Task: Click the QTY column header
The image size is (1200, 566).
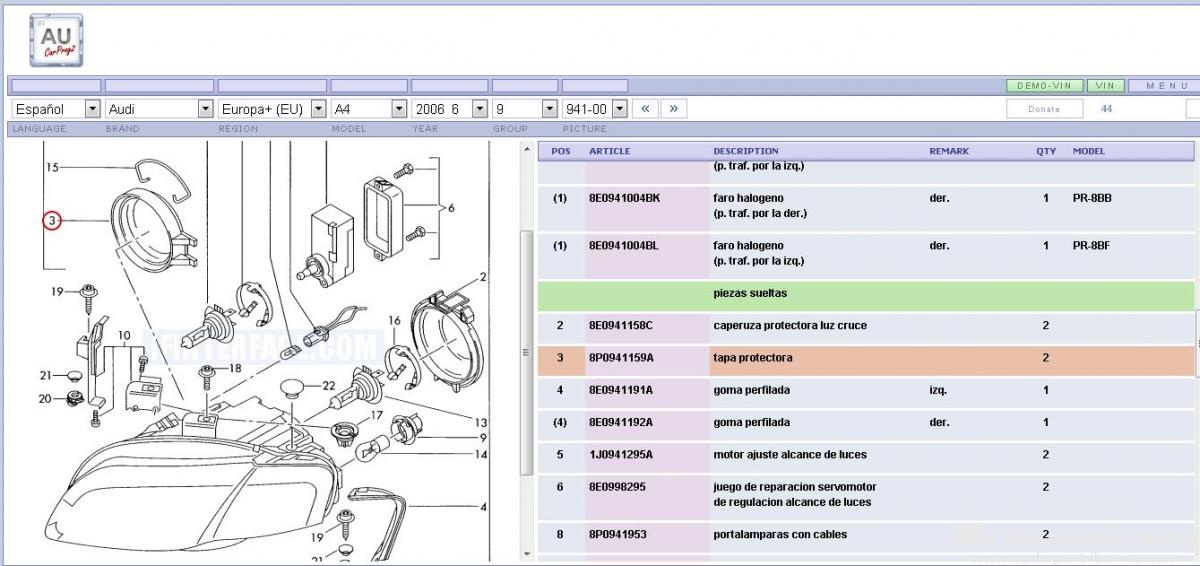Action: (1046, 151)
